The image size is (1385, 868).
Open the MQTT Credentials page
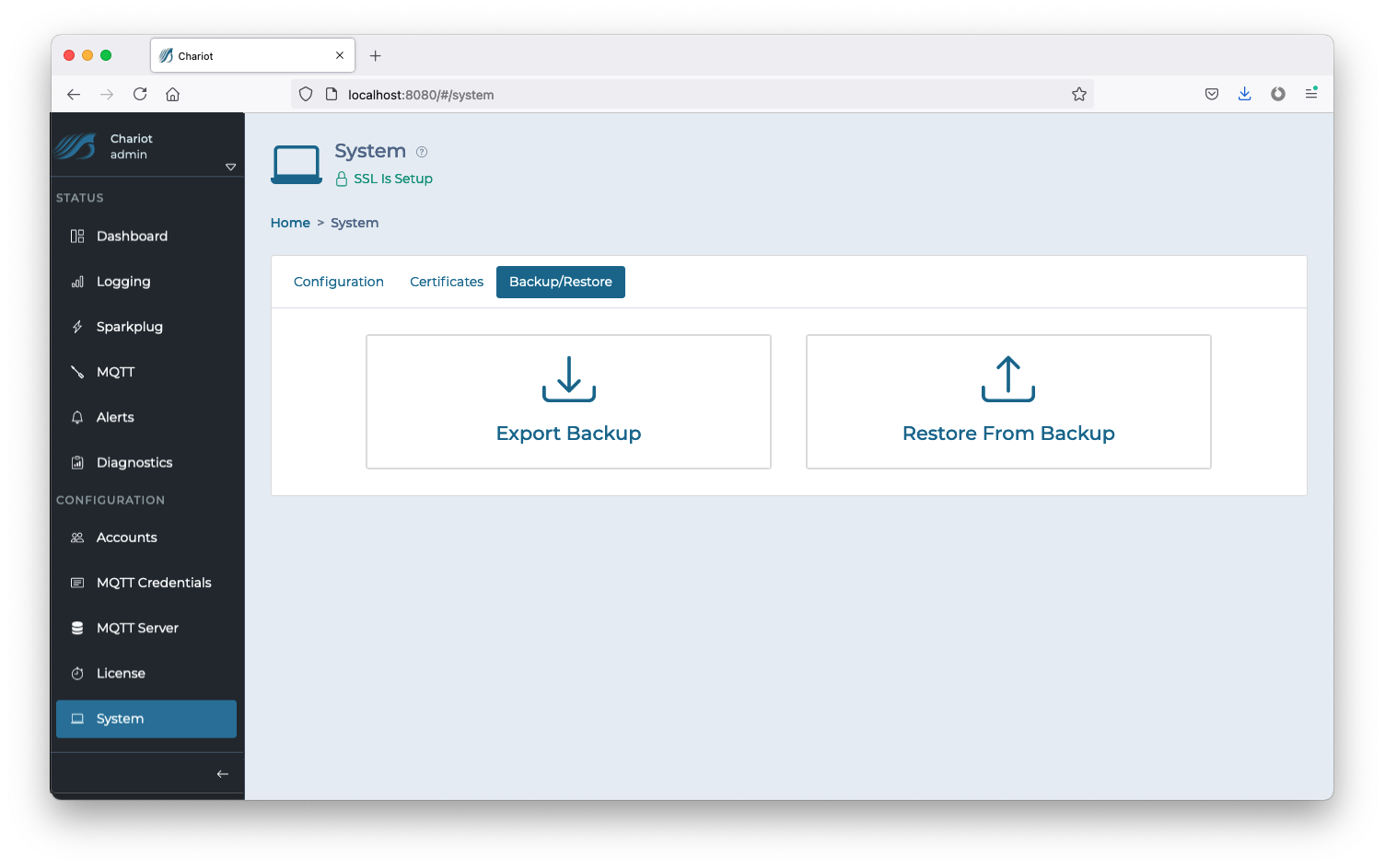146,583
